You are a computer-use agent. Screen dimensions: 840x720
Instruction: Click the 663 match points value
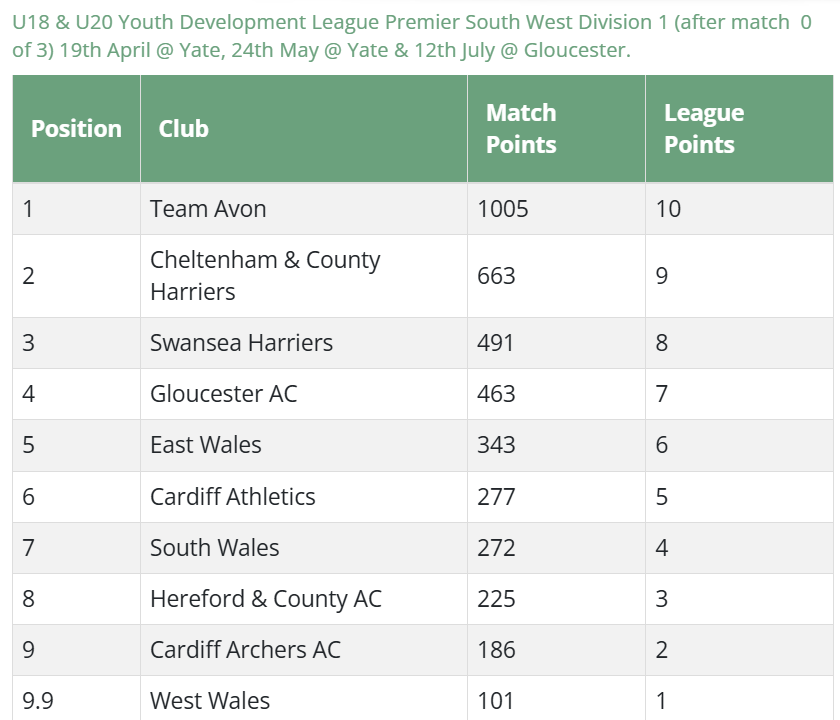pyautogui.click(x=496, y=276)
